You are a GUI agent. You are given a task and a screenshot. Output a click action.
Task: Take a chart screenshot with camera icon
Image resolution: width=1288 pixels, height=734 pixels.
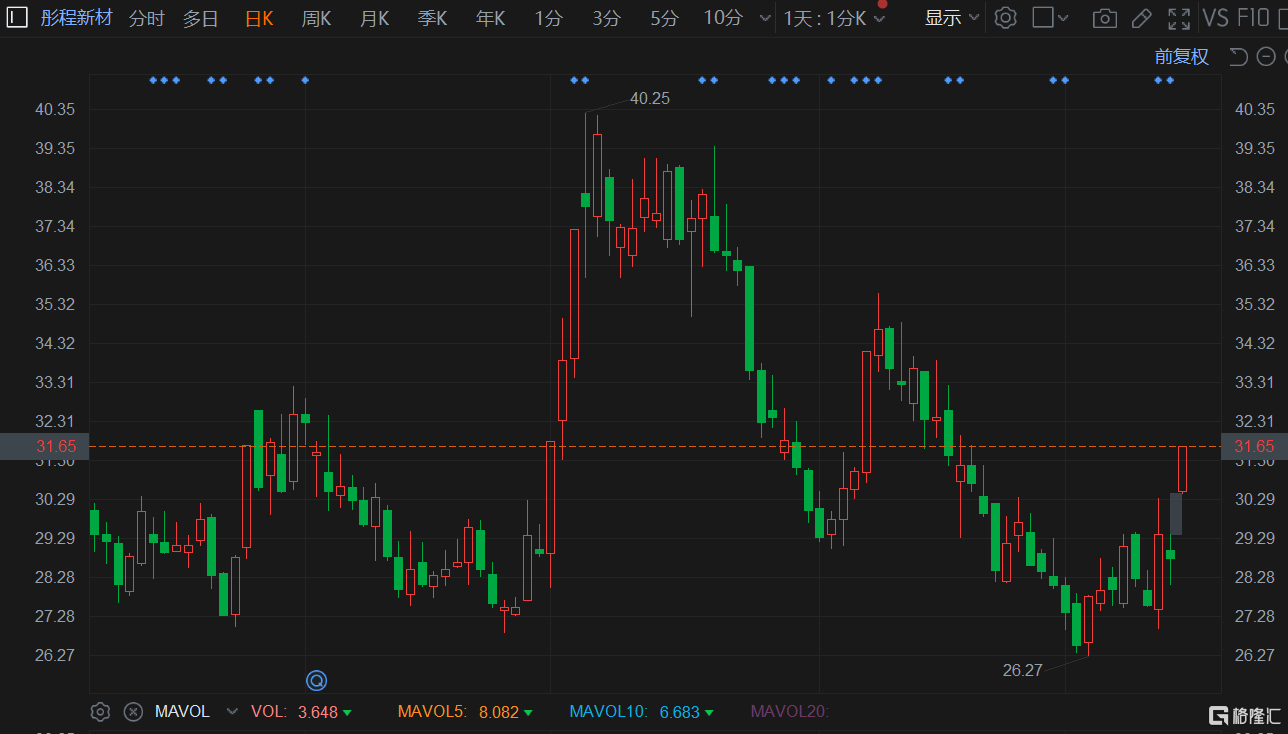click(x=1104, y=18)
